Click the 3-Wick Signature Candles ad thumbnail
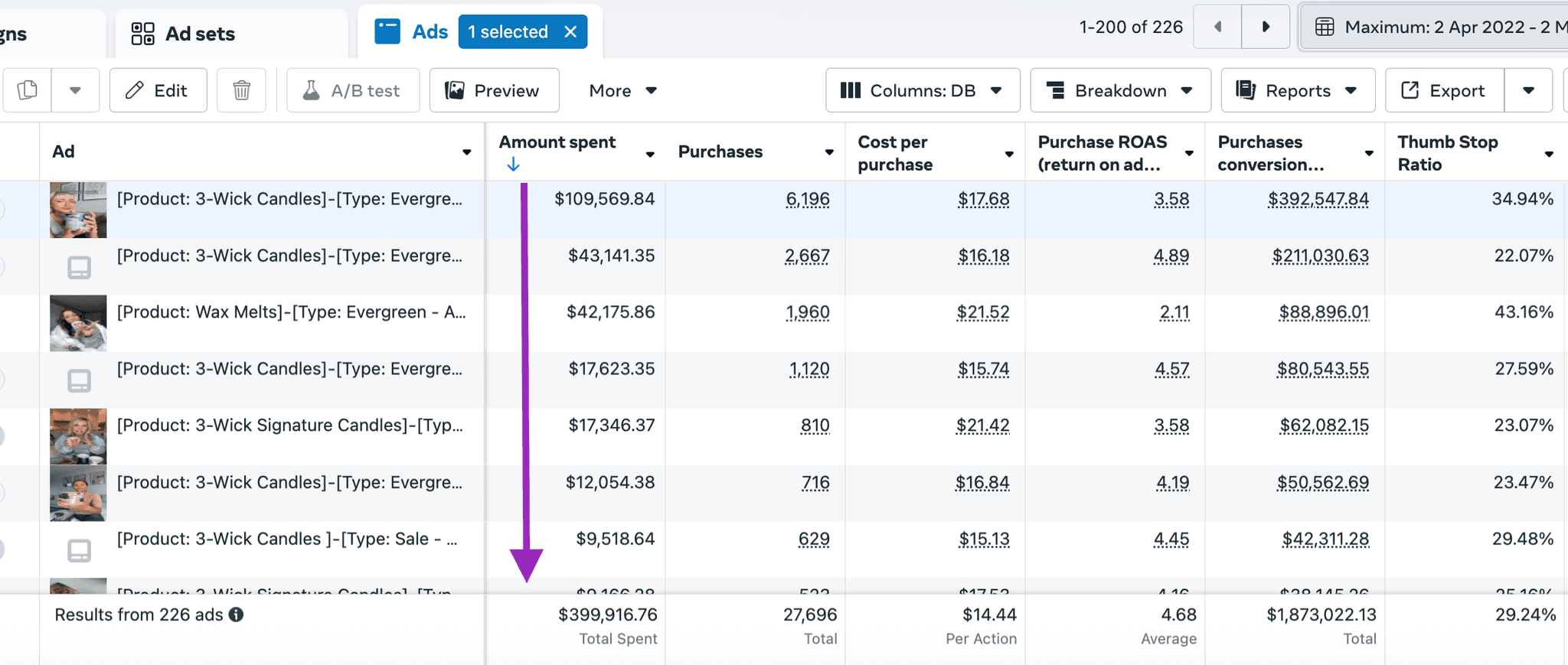The width and height of the screenshot is (1568, 665). (78, 436)
